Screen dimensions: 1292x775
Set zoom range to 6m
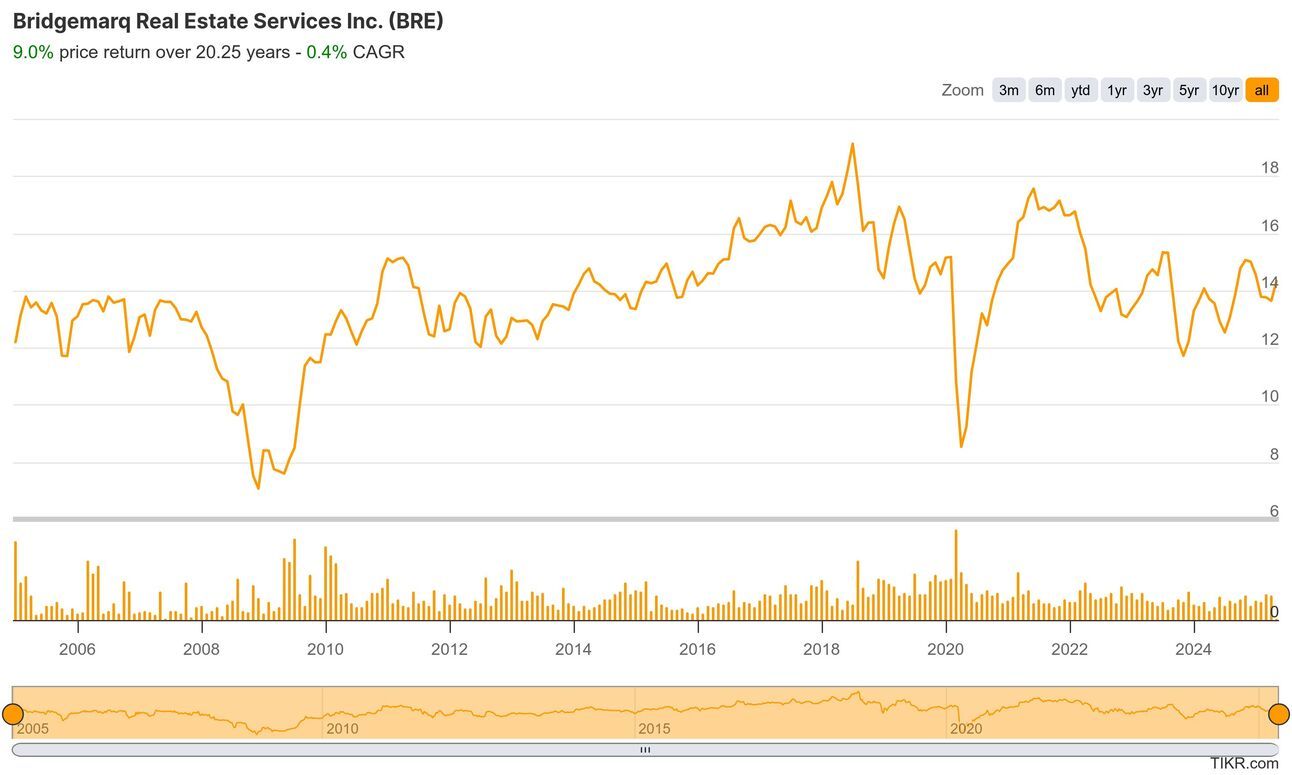(1045, 90)
